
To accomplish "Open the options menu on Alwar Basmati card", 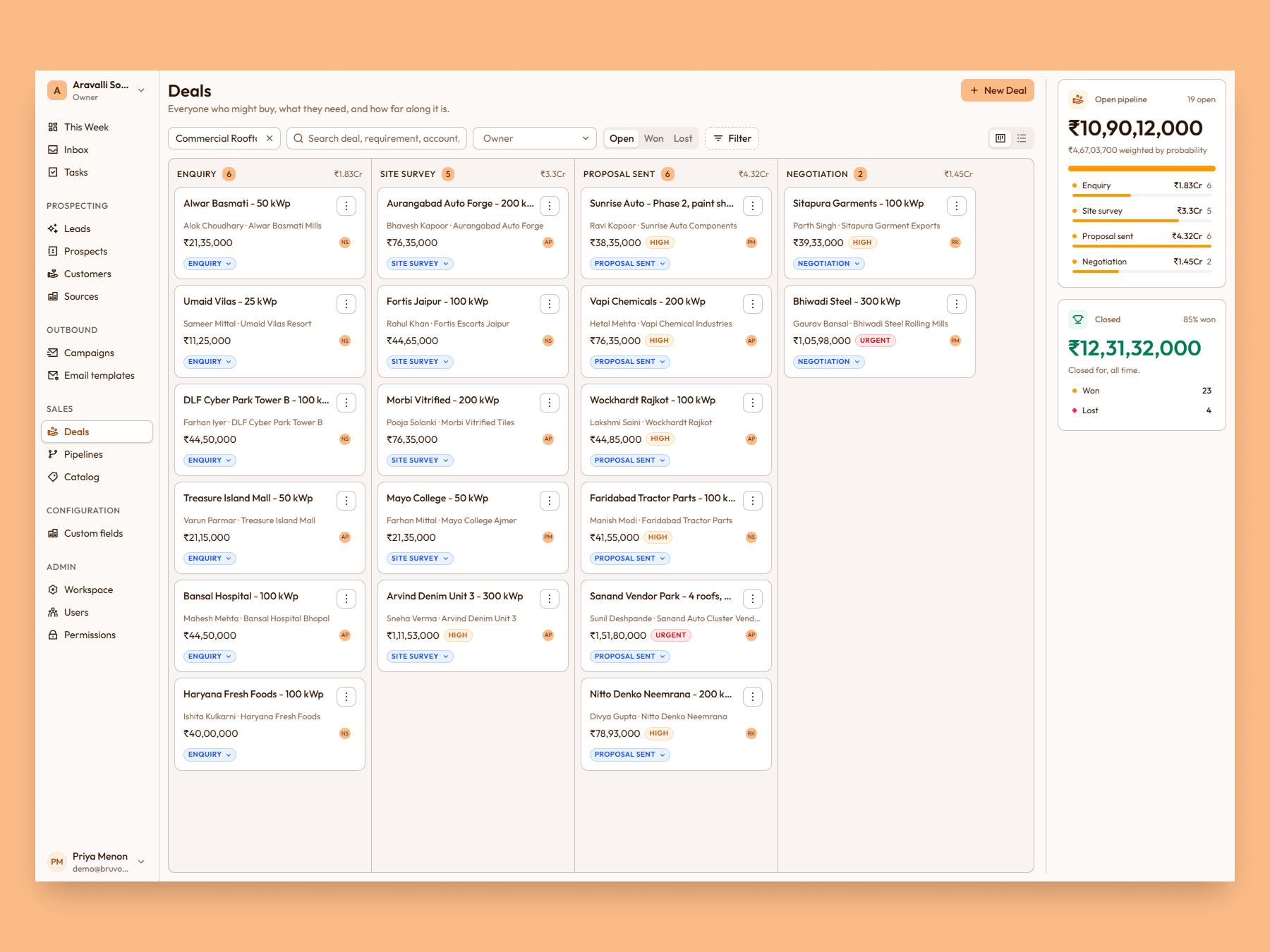I will click(346, 206).
